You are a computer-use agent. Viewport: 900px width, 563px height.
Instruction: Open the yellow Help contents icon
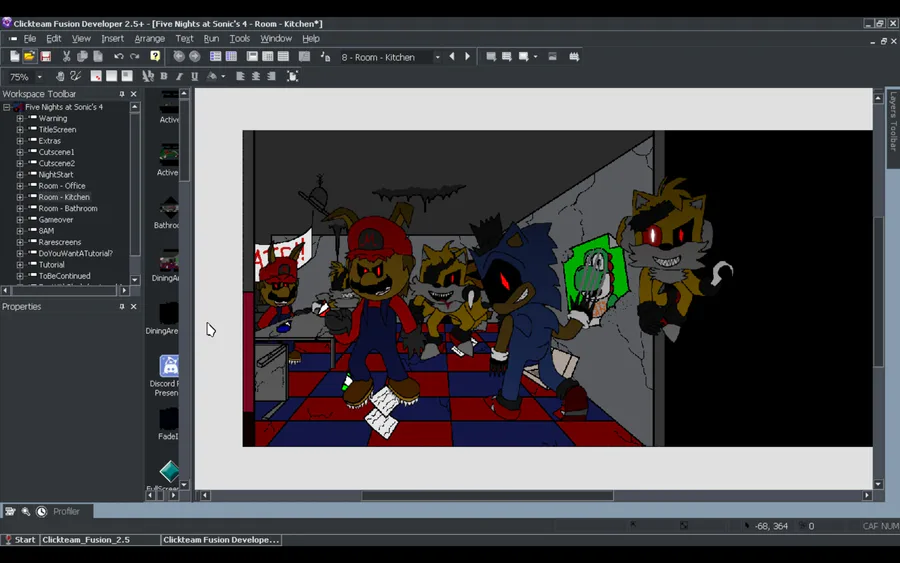[x=155, y=56]
